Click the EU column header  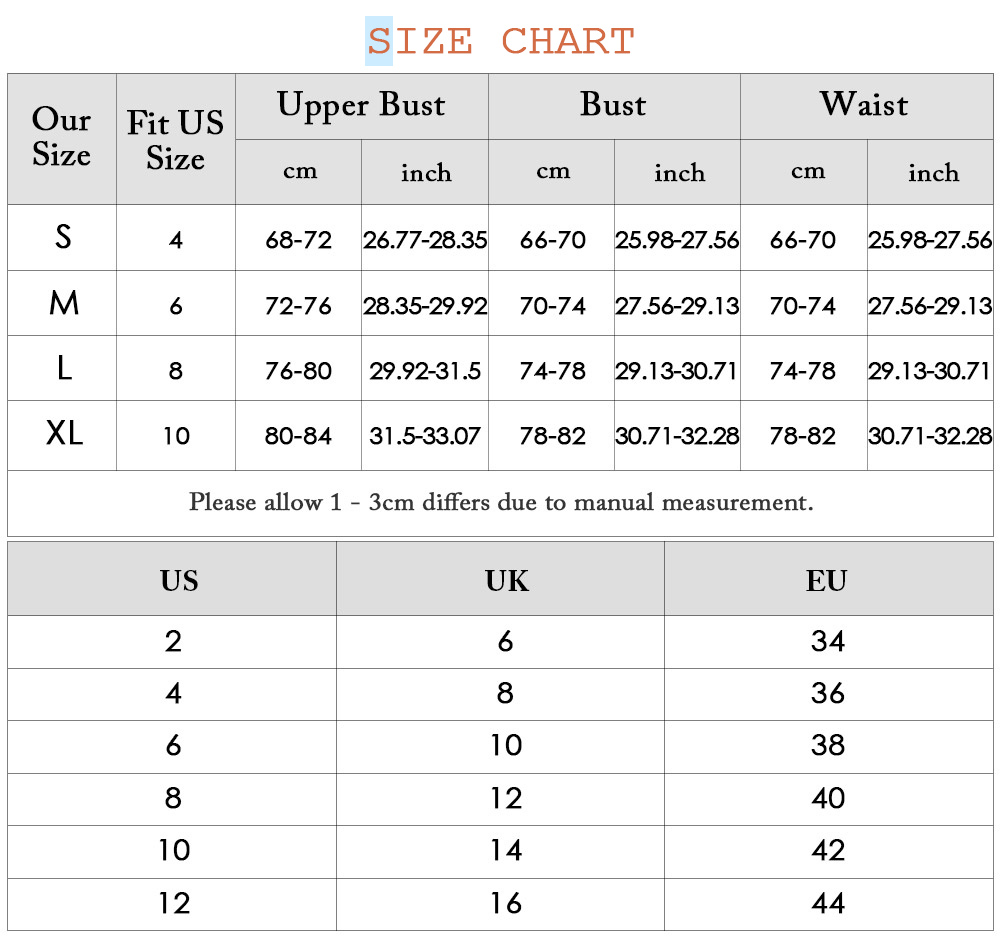tap(828, 579)
